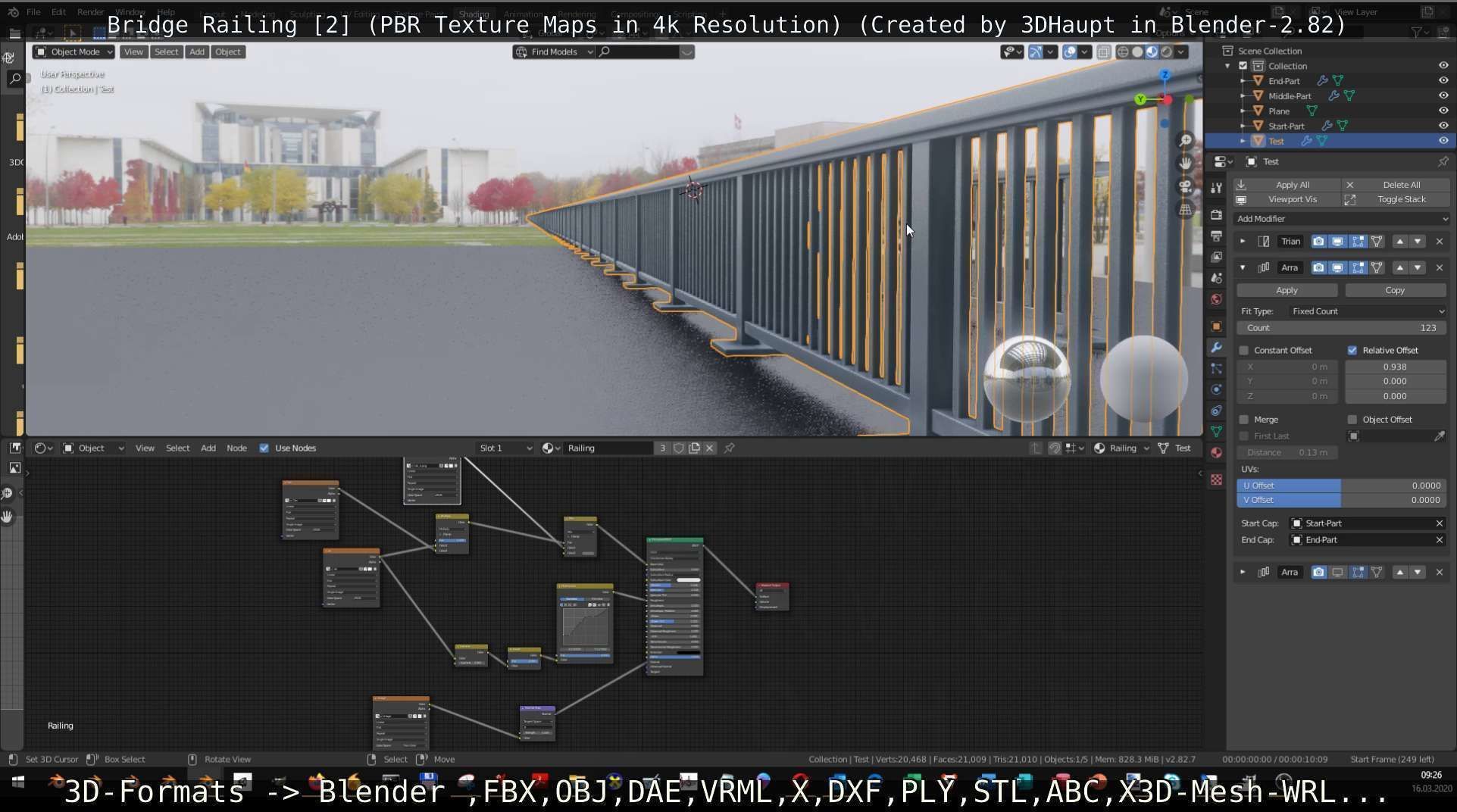The height and width of the screenshot is (812, 1457).
Task: Open the Object Data properties tab
Action: coord(1216,432)
